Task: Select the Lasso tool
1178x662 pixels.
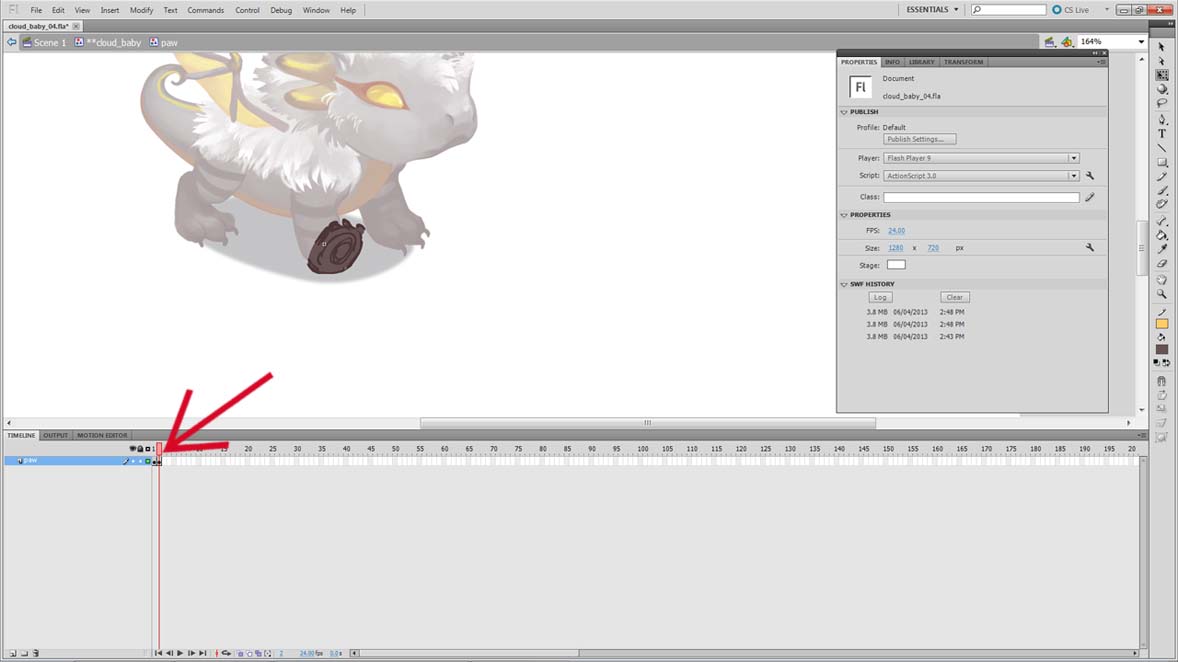Action: [x=1161, y=104]
